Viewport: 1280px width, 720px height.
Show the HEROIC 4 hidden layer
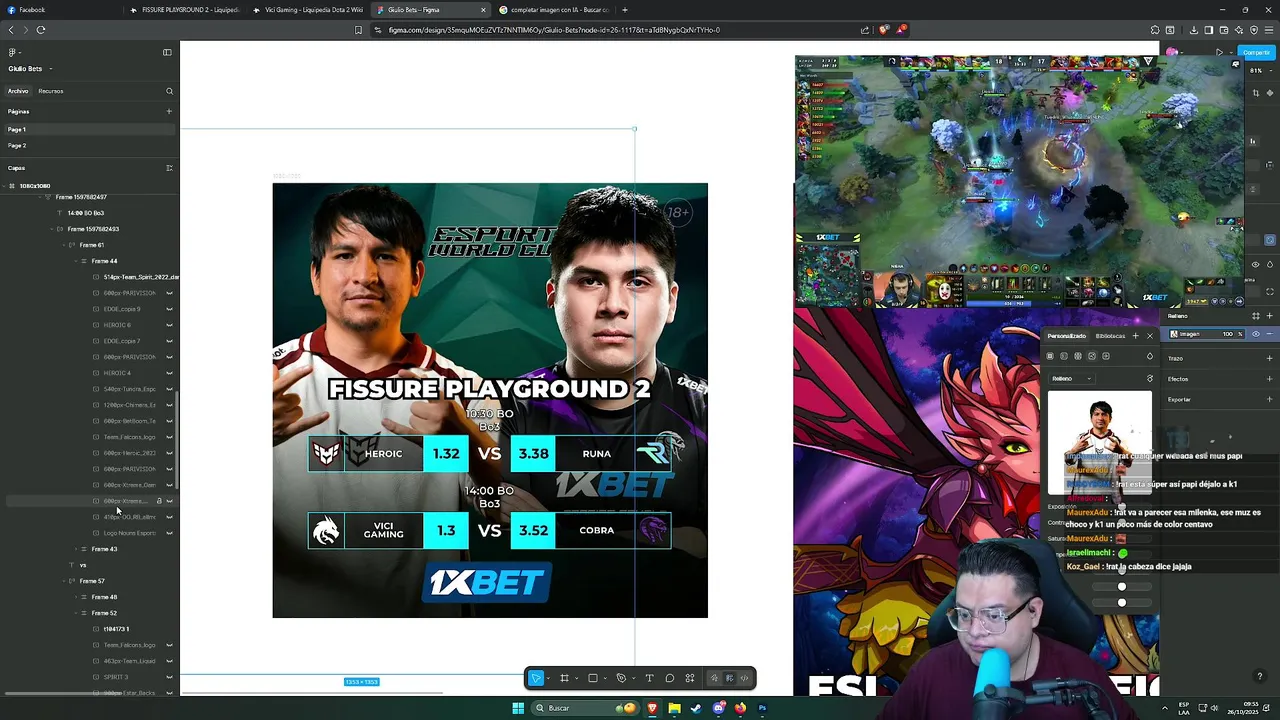click(169, 373)
